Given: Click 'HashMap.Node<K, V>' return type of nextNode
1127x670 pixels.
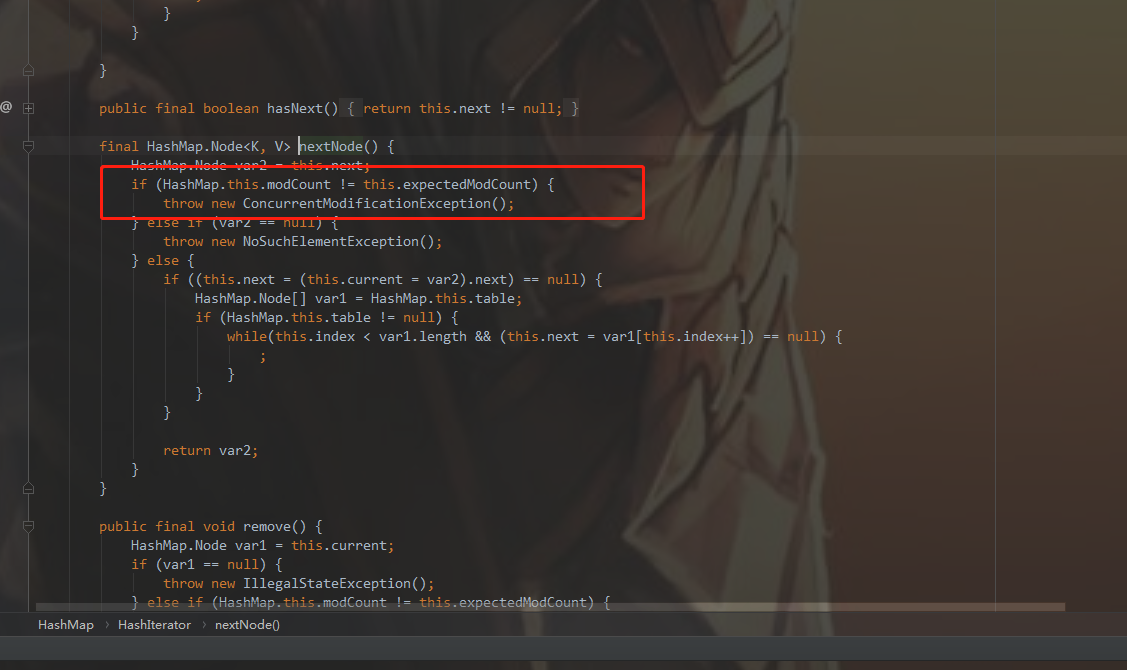Looking at the screenshot, I should [x=218, y=147].
